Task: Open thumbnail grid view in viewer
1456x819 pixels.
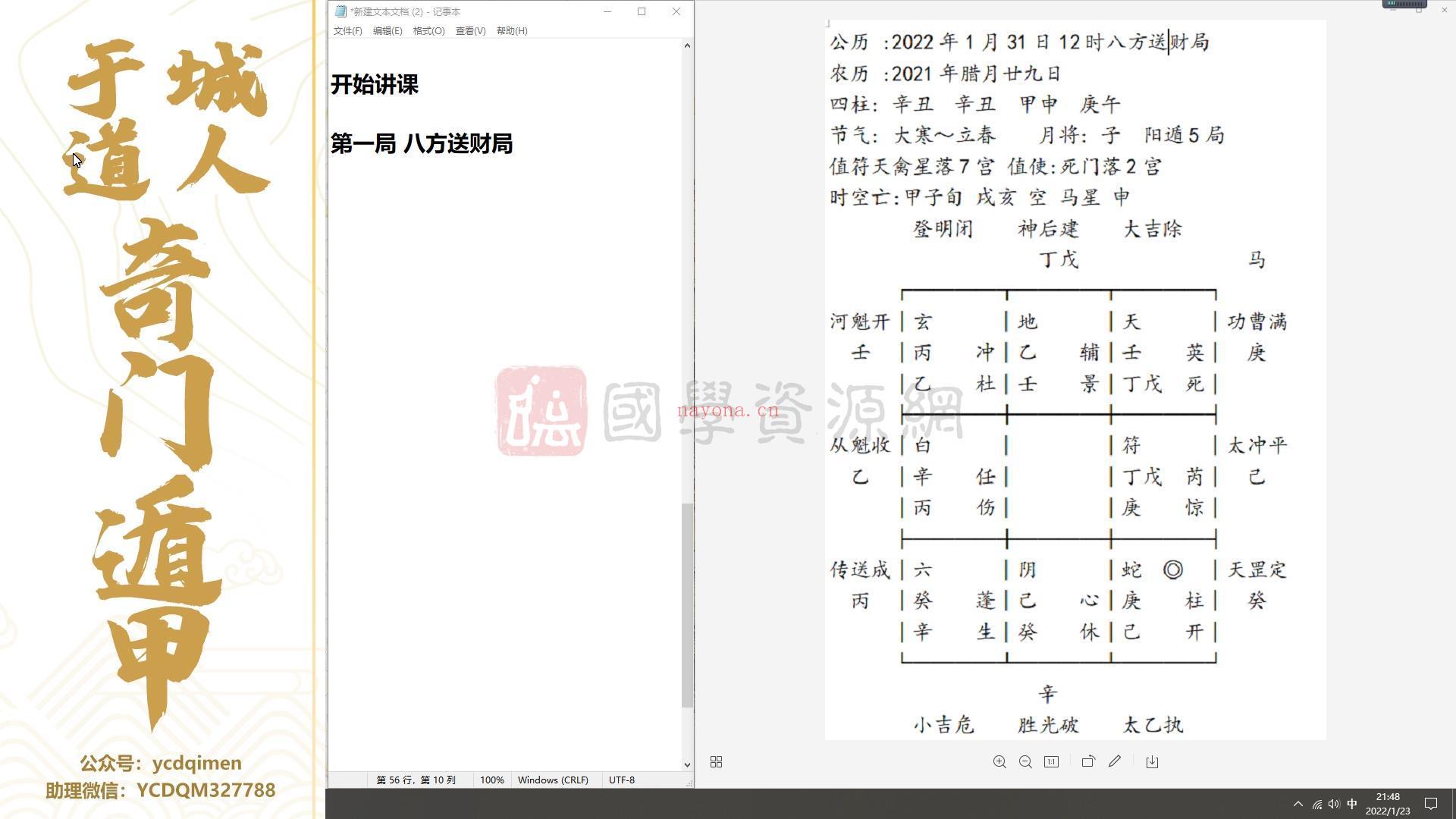Action: pos(716,761)
